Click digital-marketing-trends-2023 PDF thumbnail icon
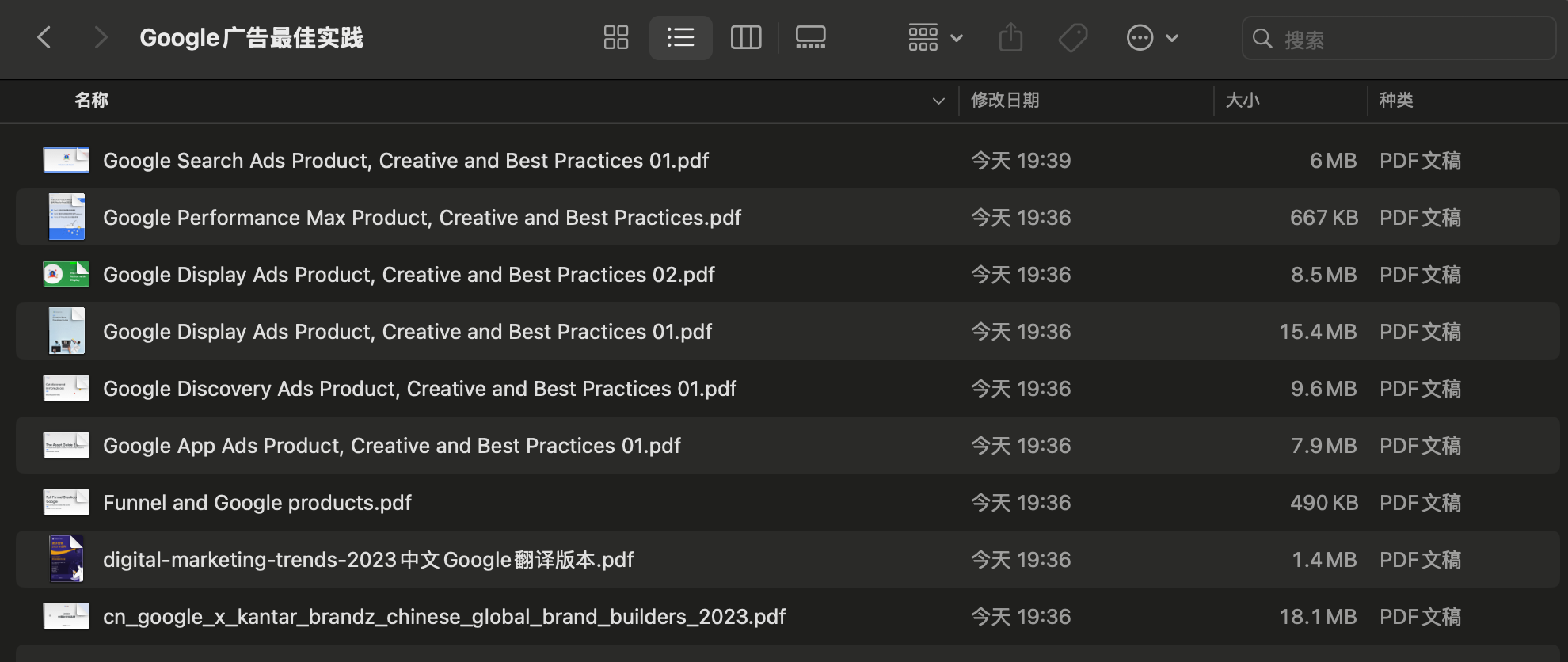Screen dimensions: 1568x662 coord(67,559)
